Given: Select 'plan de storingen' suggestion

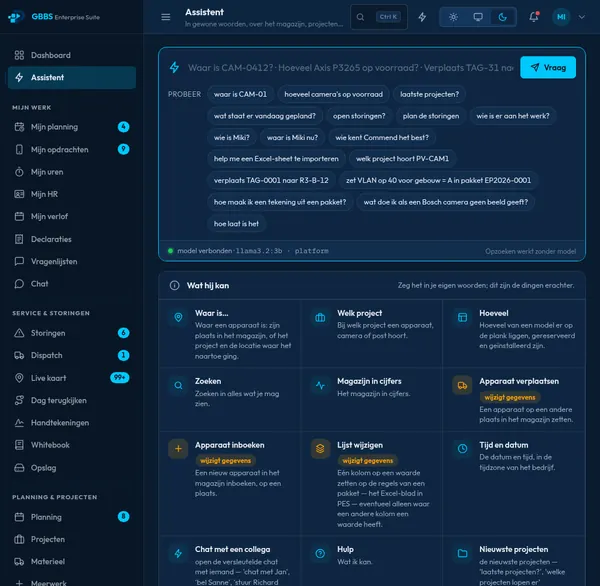Looking at the screenshot, I should [x=431, y=116].
